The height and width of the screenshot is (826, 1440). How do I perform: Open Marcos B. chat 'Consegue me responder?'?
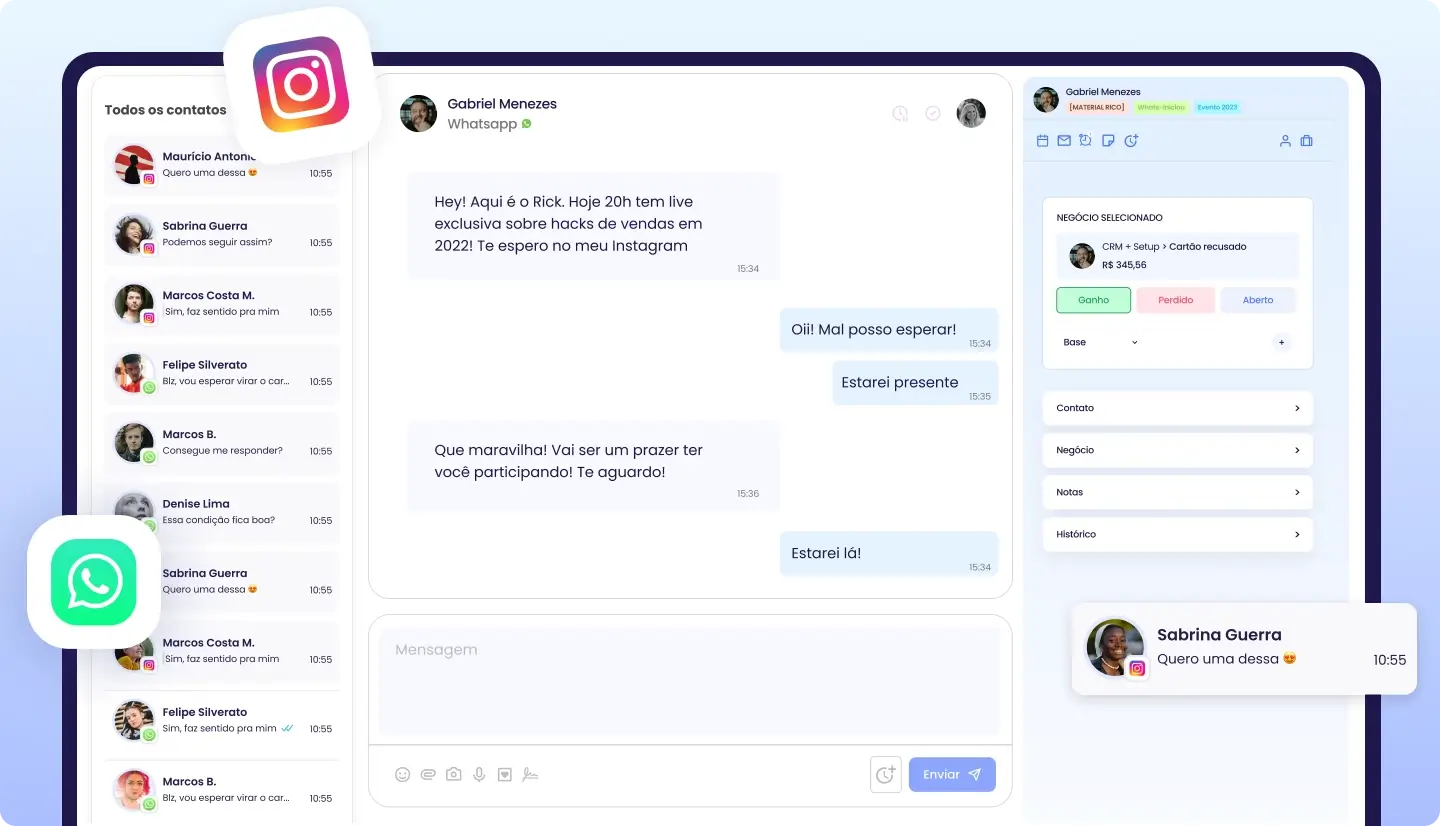(x=222, y=442)
